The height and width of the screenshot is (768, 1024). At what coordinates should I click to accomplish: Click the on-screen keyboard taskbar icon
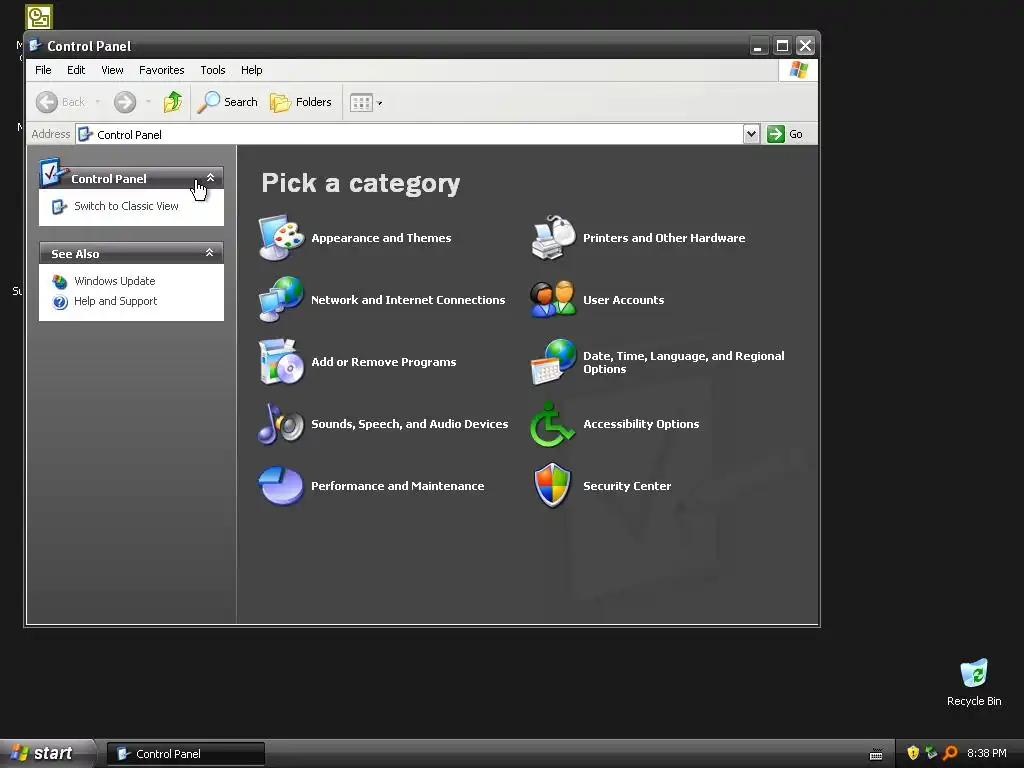pos(876,754)
